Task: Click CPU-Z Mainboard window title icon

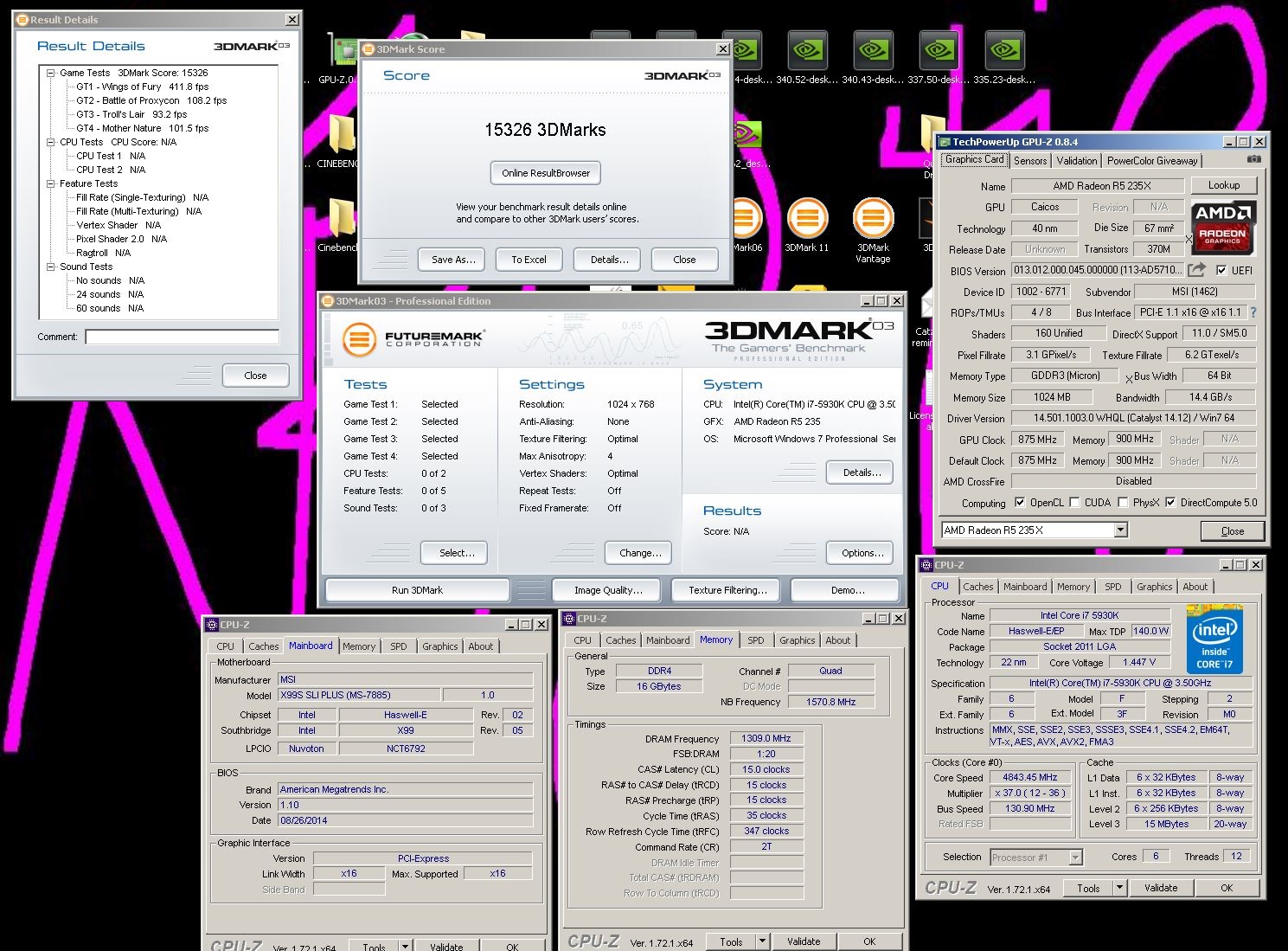Action: point(211,624)
